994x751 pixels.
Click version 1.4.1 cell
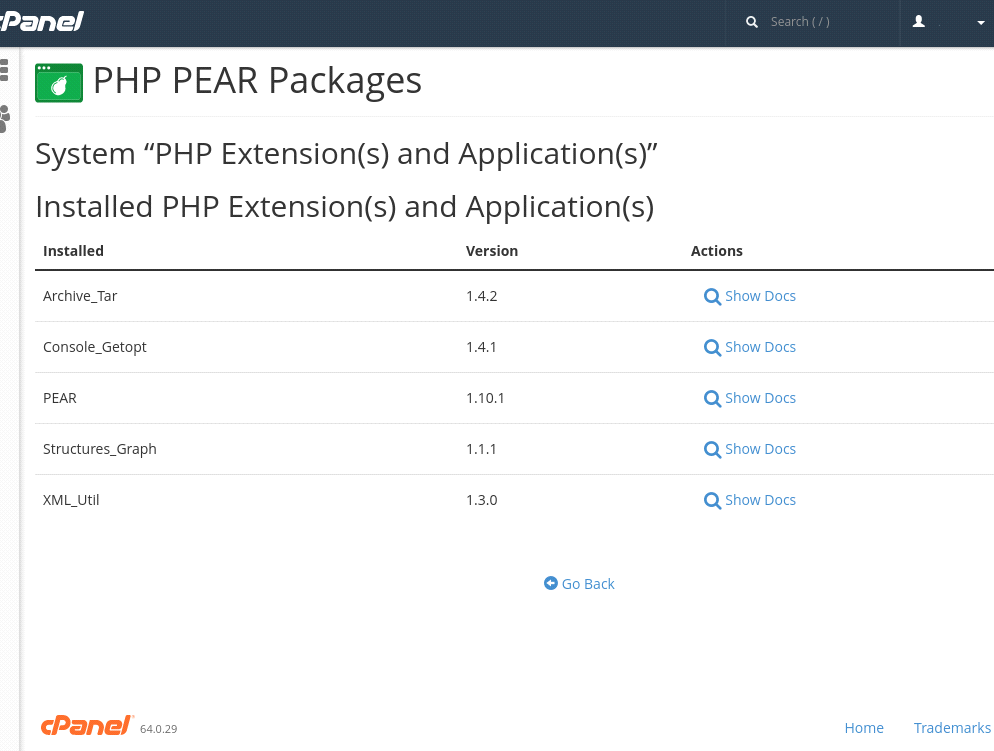[x=481, y=347]
